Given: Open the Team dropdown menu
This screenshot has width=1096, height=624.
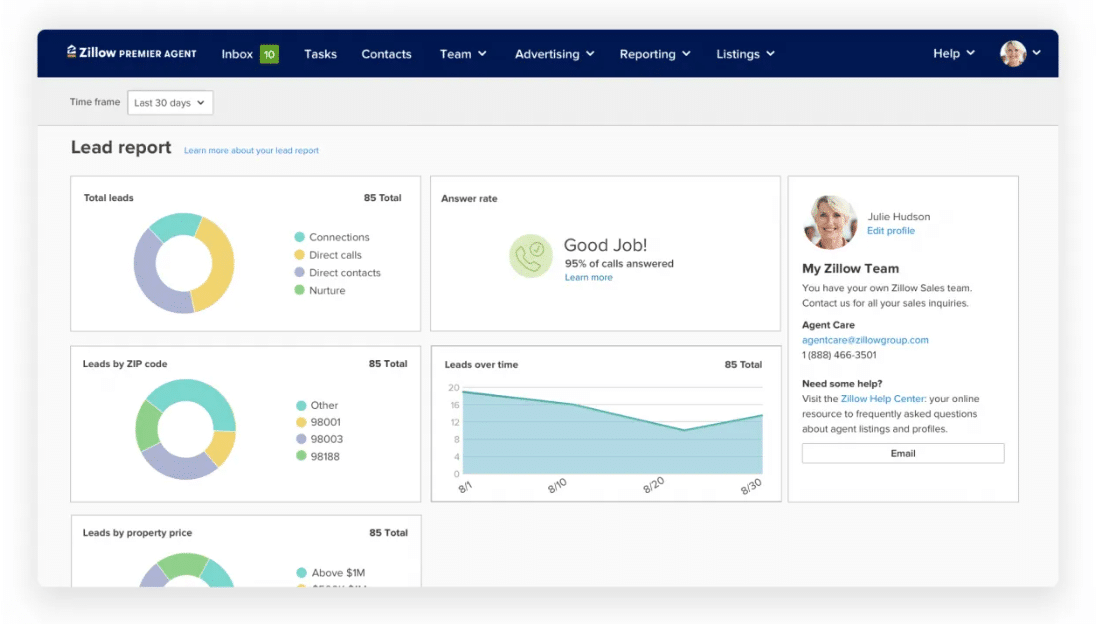Looking at the screenshot, I should (x=462, y=54).
